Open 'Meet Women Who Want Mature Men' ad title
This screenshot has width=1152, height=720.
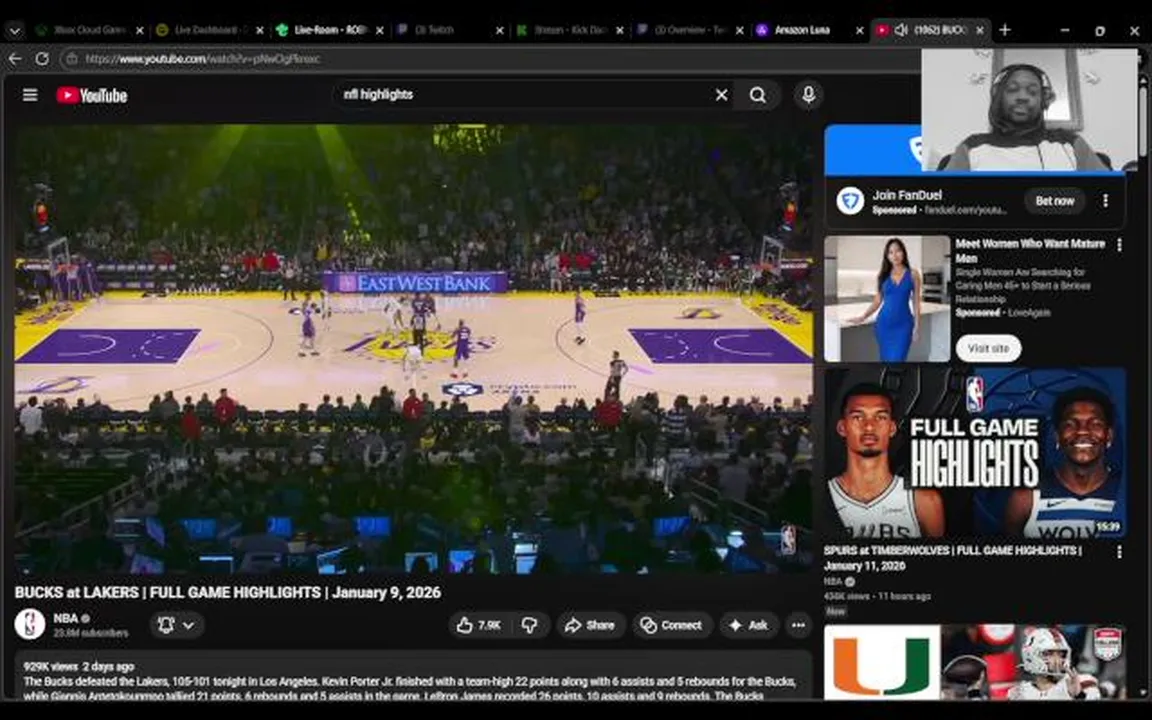[1030, 251]
